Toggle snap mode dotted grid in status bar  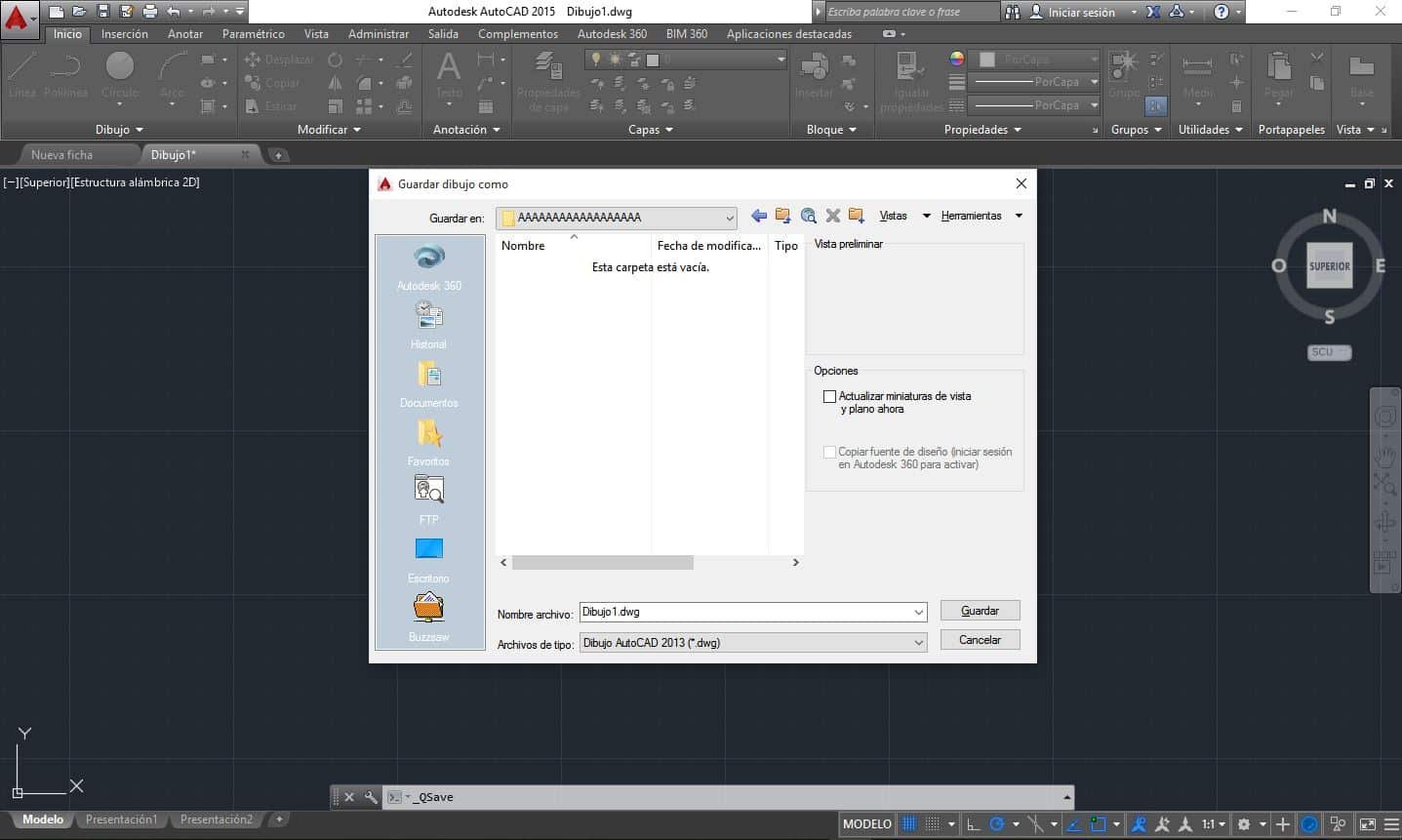(x=933, y=824)
